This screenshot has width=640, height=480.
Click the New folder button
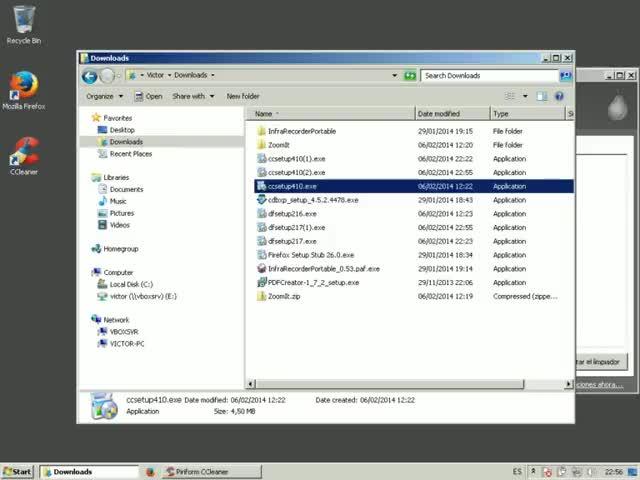(243, 96)
